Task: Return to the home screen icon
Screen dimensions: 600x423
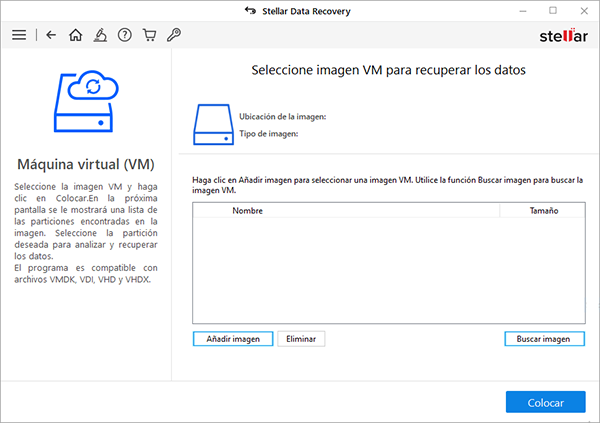Action: (75, 35)
